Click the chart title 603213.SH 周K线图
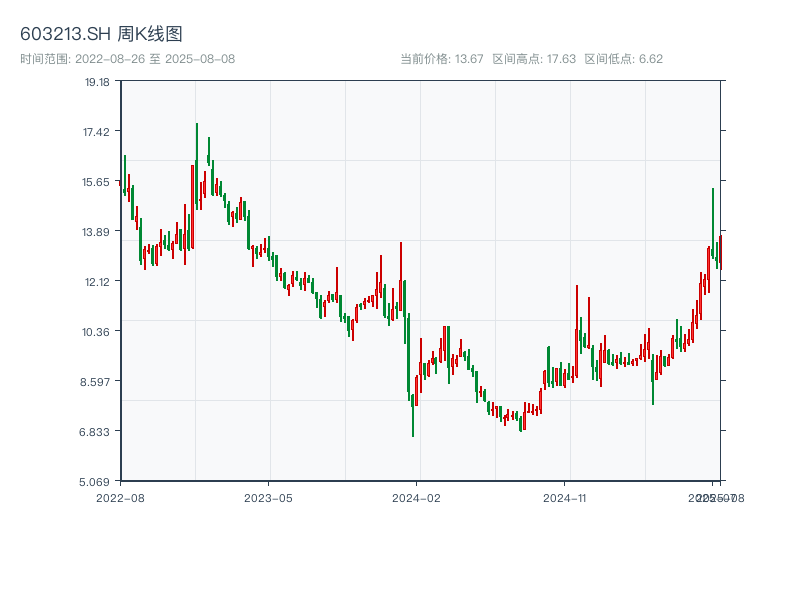This screenshot has height=600, width=800. coord(101,34)
